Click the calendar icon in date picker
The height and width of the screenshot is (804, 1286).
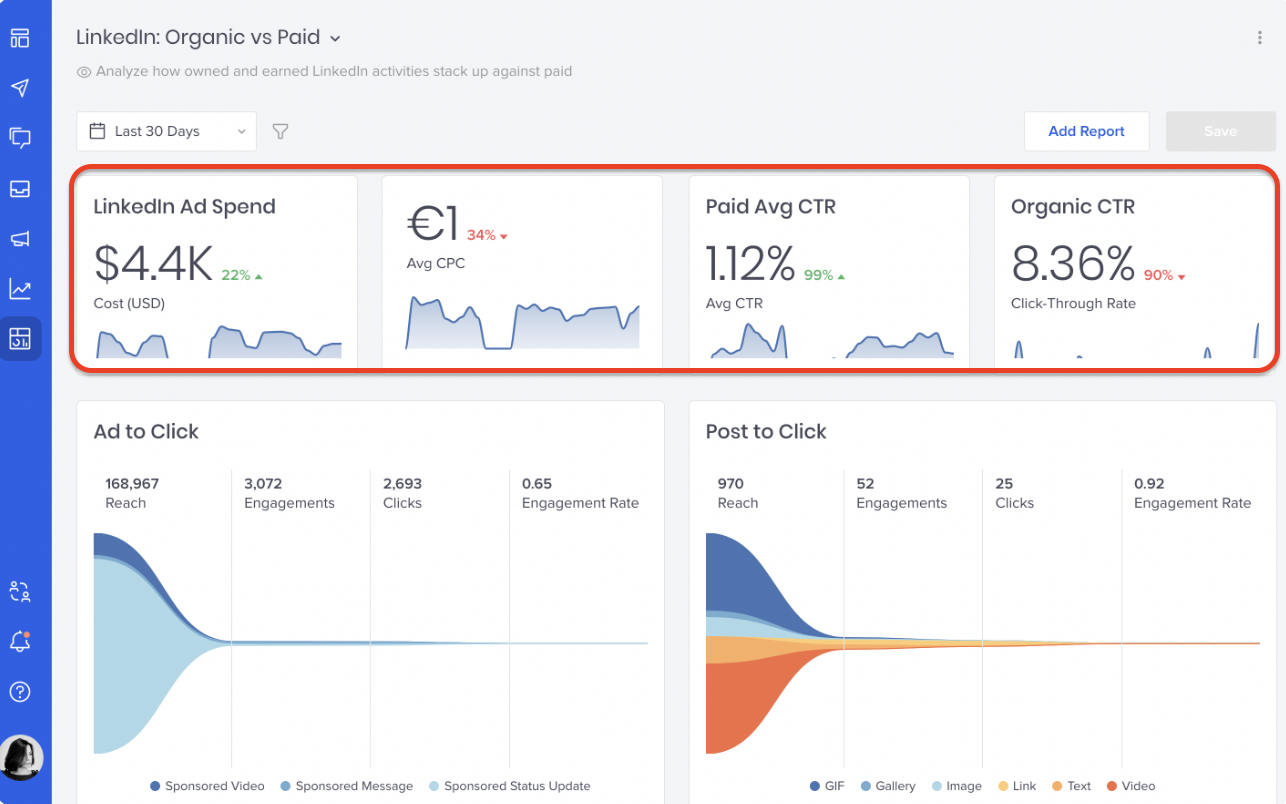[97, 131]
